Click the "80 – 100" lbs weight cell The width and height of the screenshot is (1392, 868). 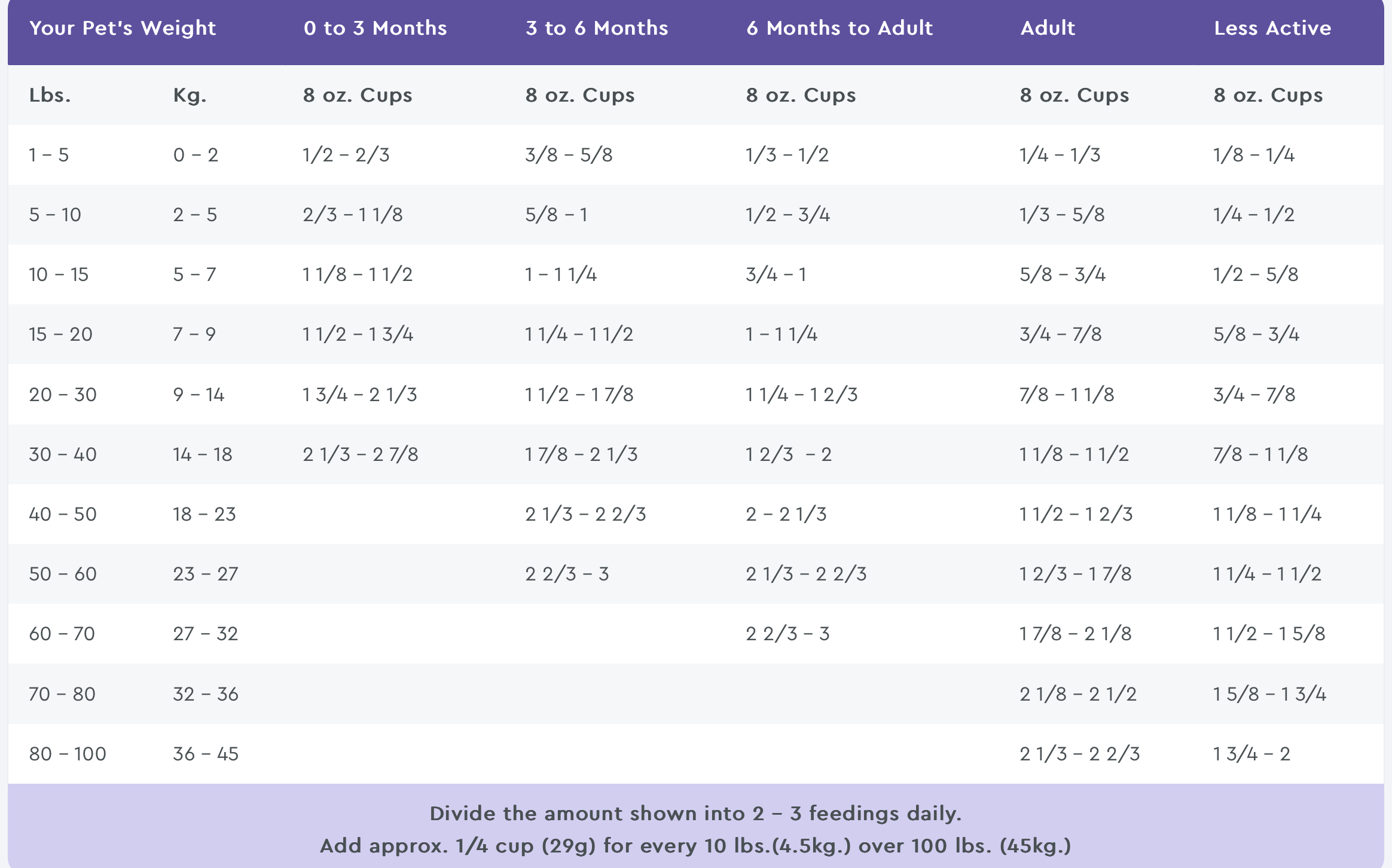pos(68,754)
